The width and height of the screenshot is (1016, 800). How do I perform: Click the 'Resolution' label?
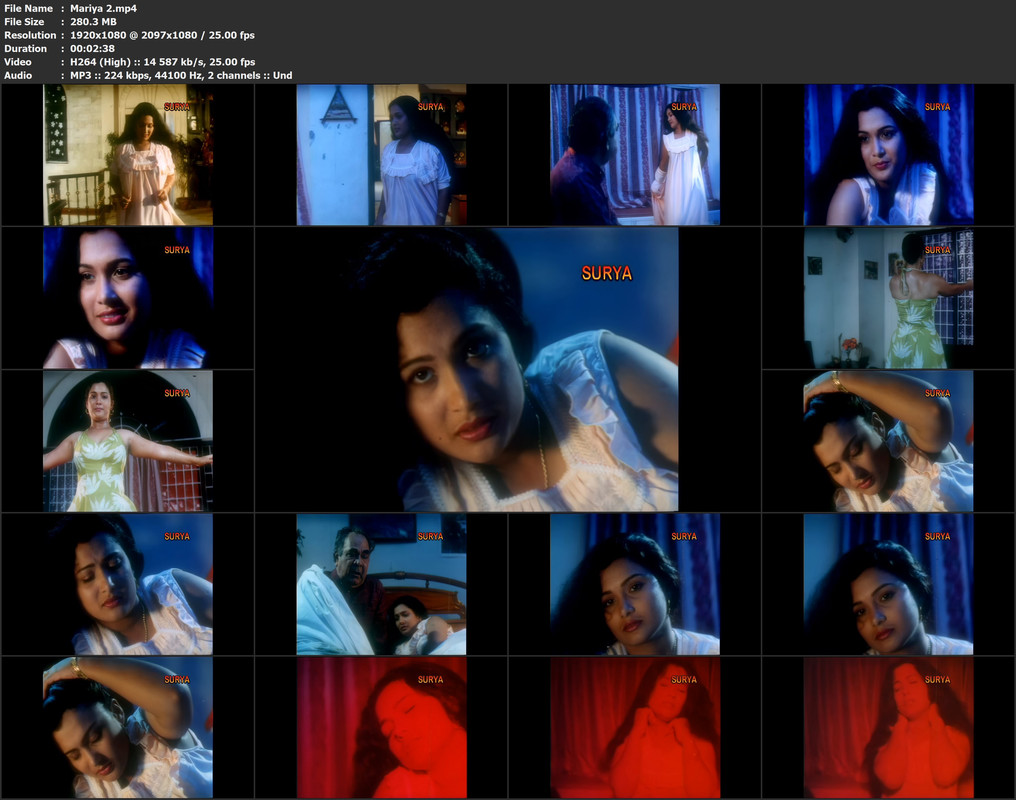30,35
